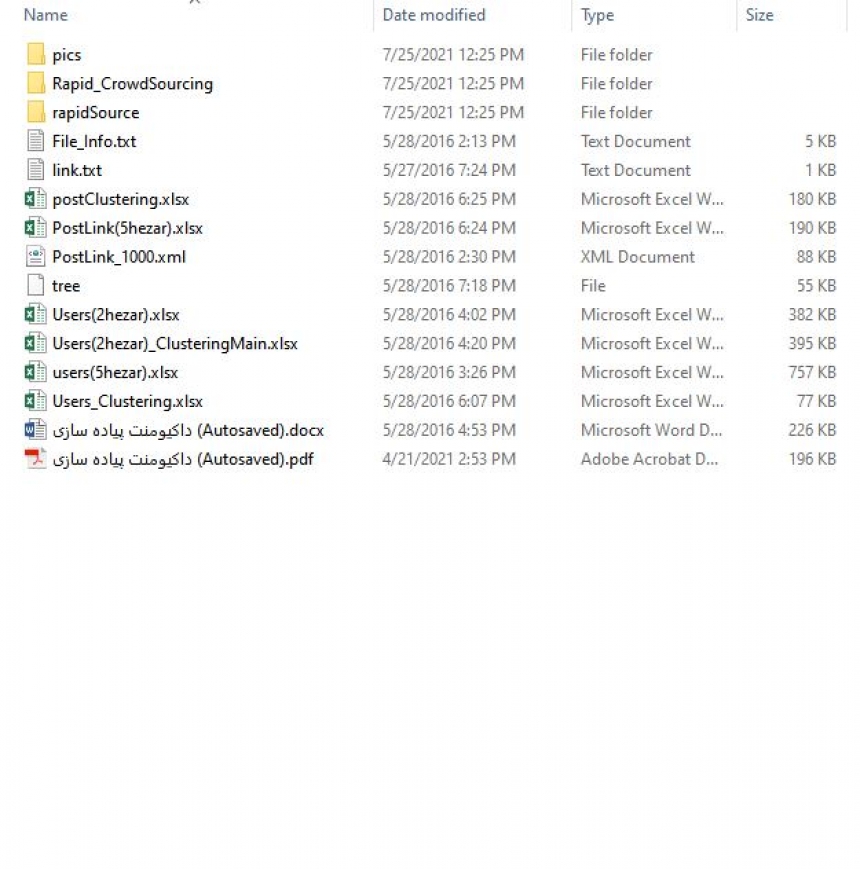The height and width of the screenshot is (869, 860).
Task: Select the PostLink_1000.xml file name
Action: pyautogui.click(x=119, y=257)
